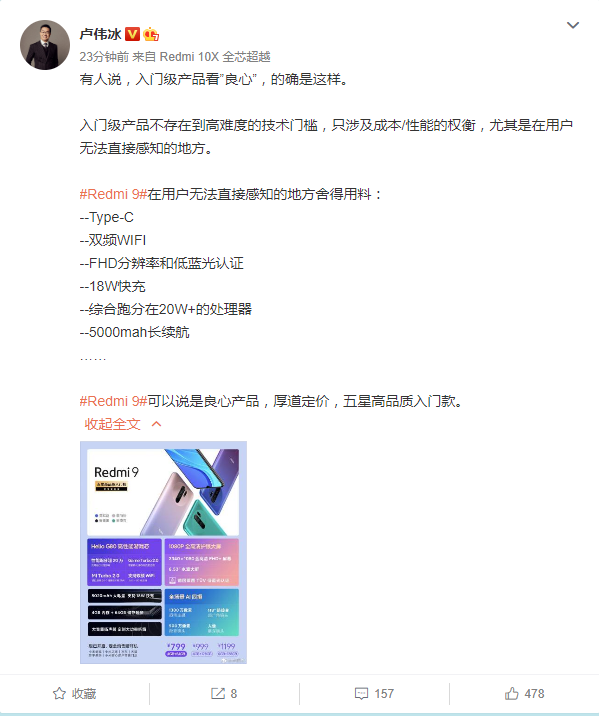Click the star favorite icon
Screen dimensions: 599x716
tap(59, 694)
